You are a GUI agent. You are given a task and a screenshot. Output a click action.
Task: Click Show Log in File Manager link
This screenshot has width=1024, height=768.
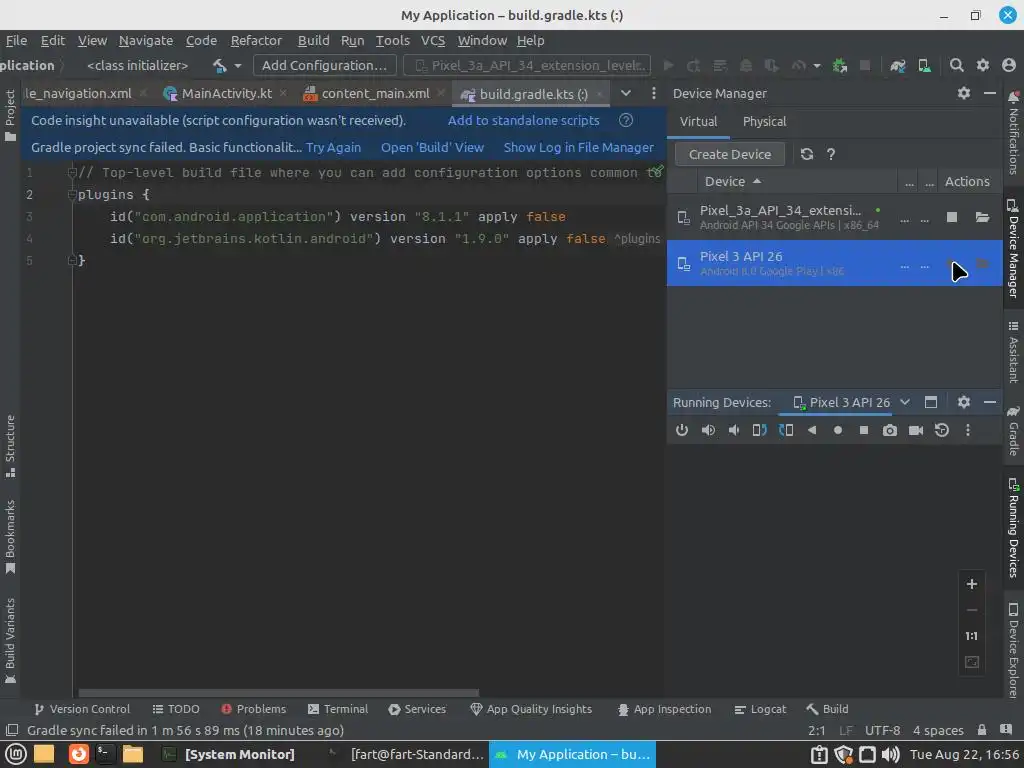(x=579, y=148)
